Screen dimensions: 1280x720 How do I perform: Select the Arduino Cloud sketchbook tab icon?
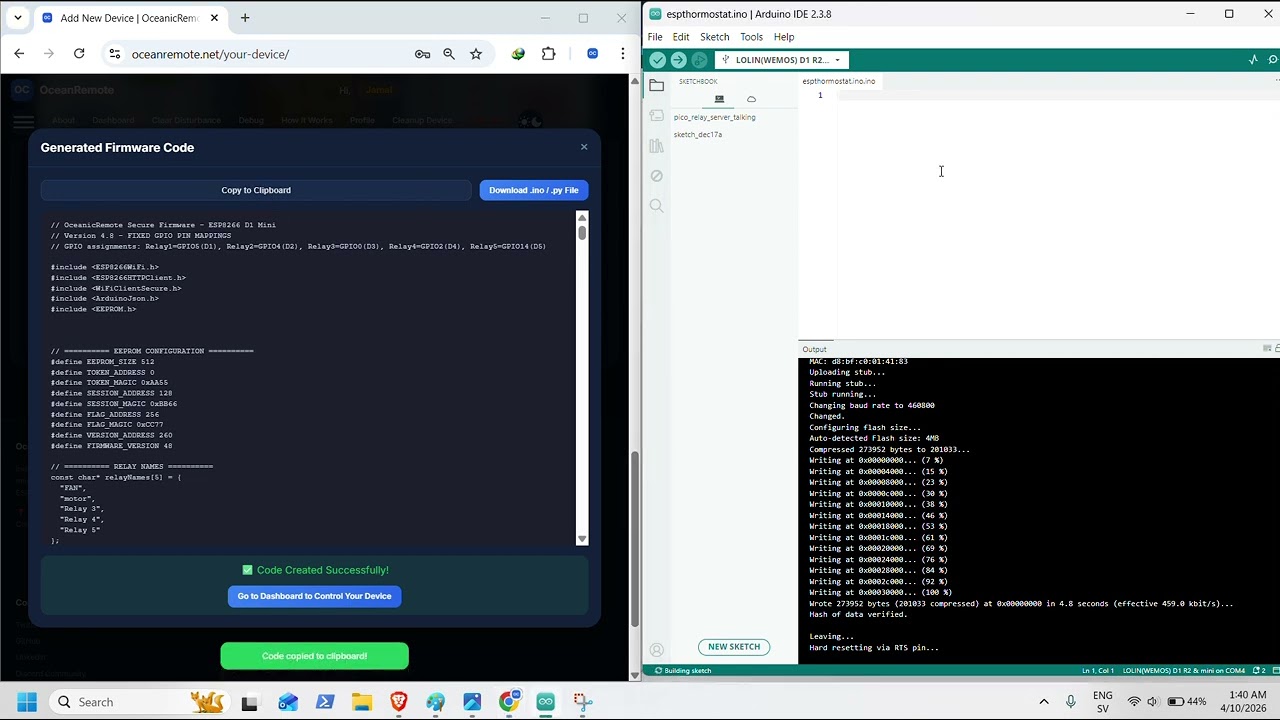751,99
